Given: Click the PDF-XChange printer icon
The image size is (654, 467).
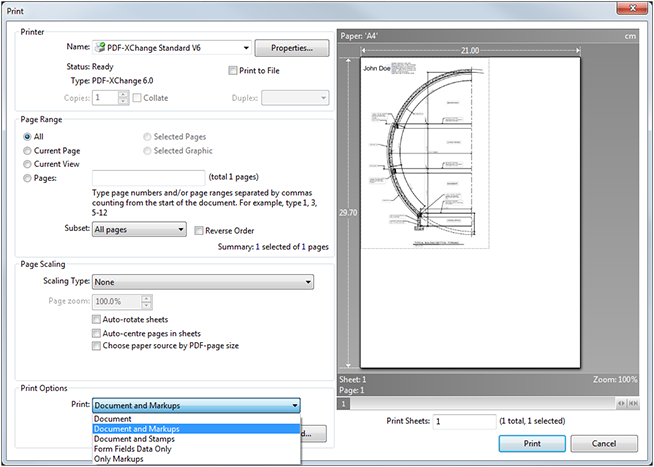Looking at the screenshot, I should (100, 48).
